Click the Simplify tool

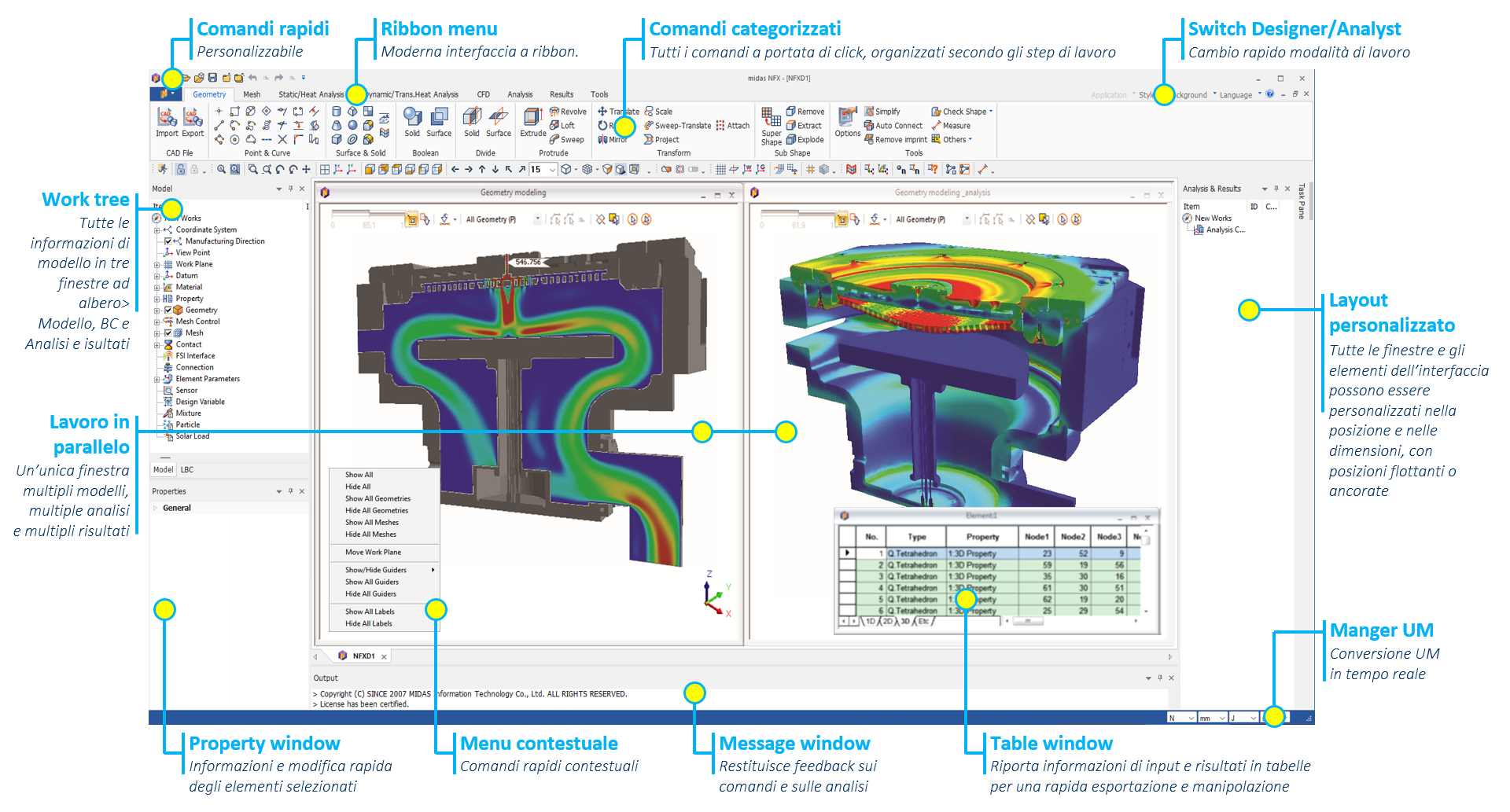tap(882, 112)
